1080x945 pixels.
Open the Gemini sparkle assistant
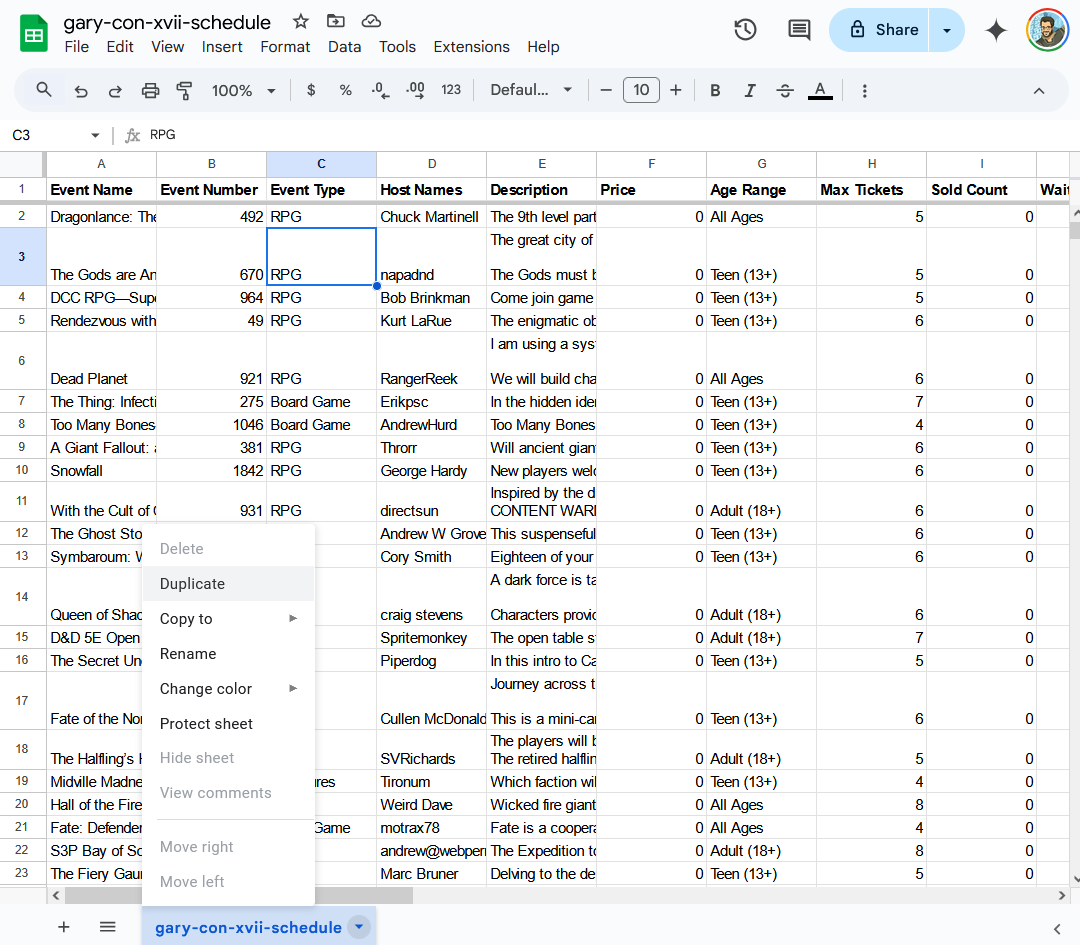[996, 30]
